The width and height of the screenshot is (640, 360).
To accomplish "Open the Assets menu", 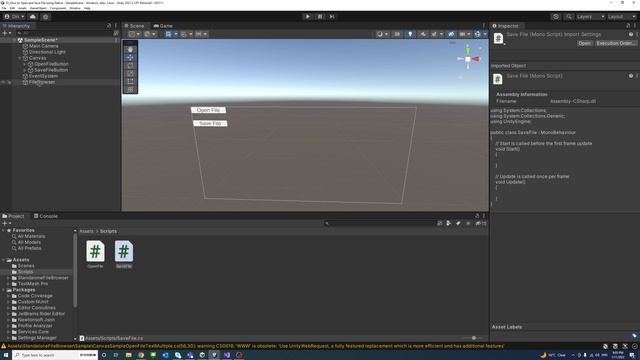I will pos(22,8).
